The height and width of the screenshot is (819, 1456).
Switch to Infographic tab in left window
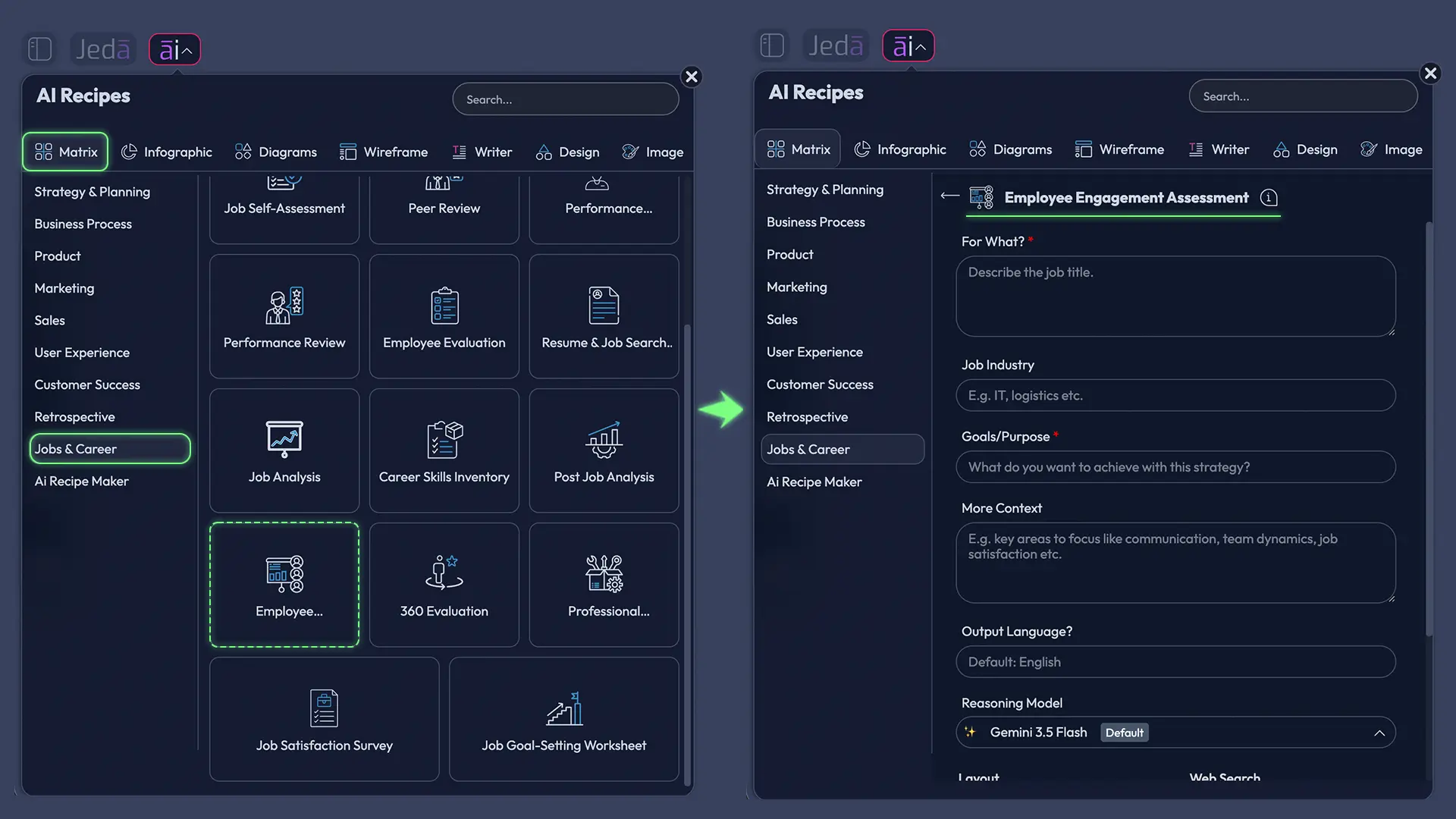coord(167,152)
